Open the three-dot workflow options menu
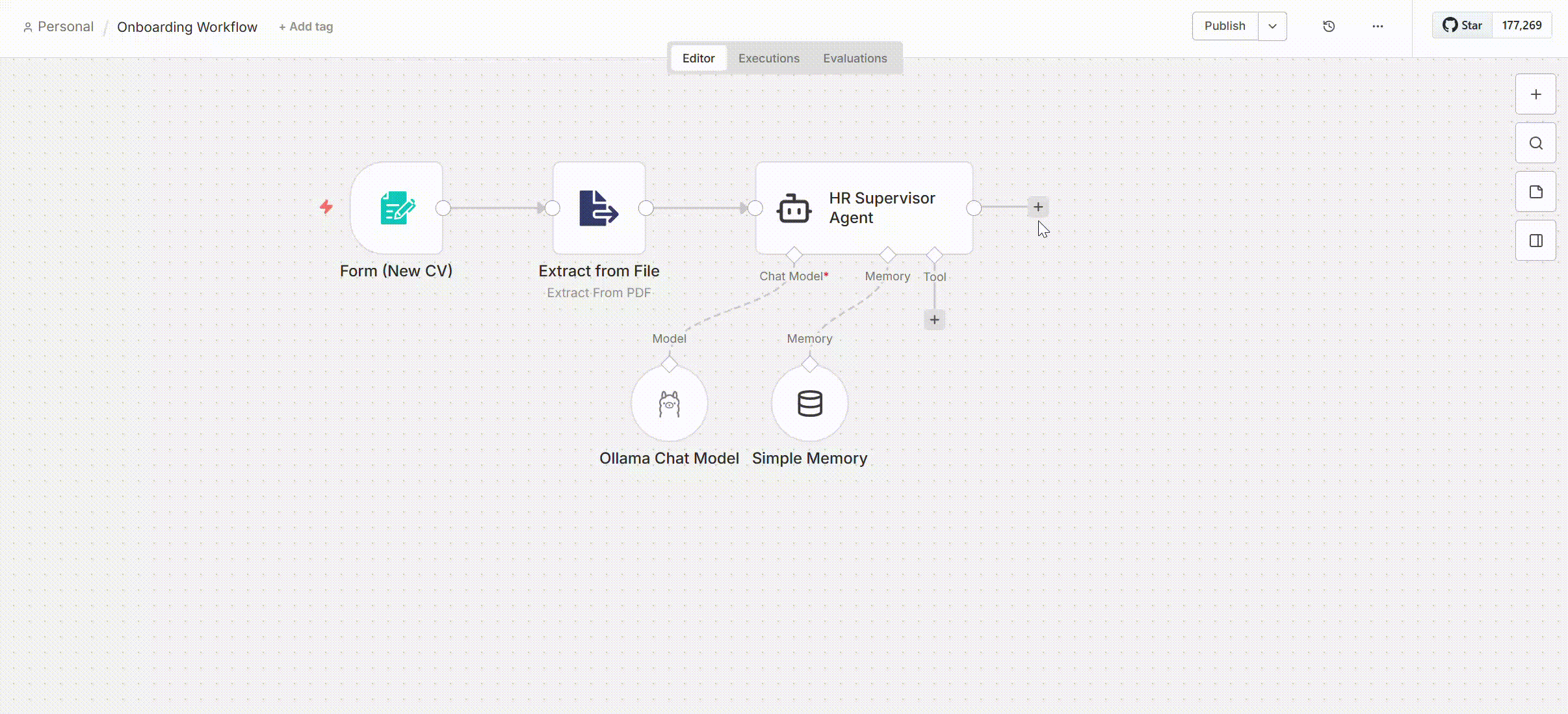This screenshot has height=714, width=1568. [1378, 26]
